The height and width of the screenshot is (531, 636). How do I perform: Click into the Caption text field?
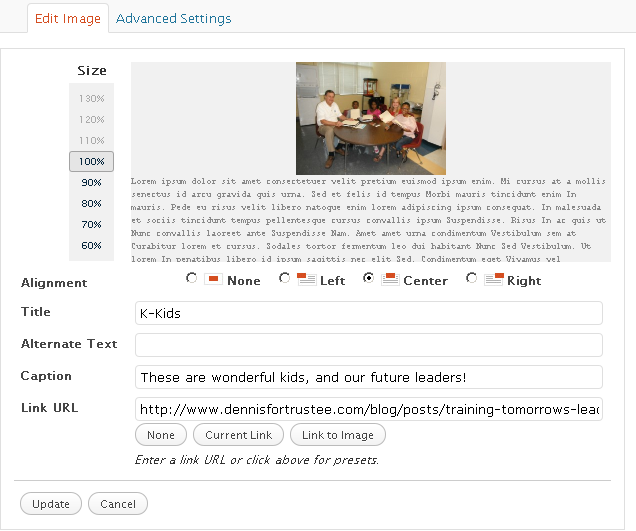click(369, 377)
